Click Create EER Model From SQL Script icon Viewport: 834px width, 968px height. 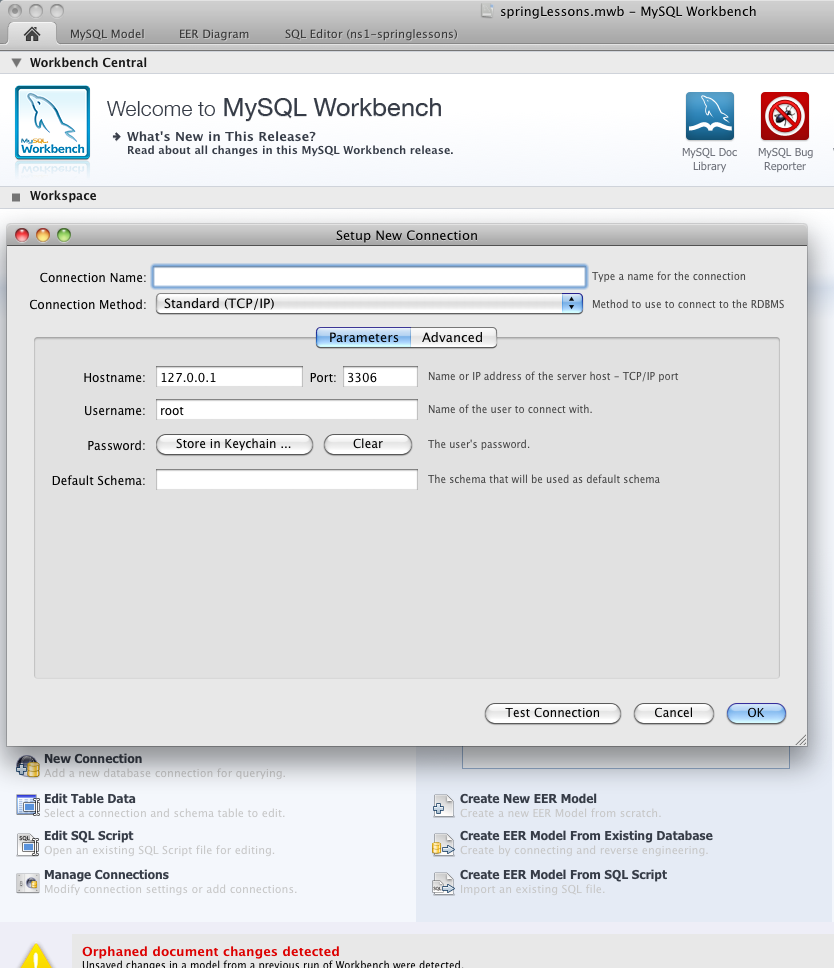click(443, 883)
